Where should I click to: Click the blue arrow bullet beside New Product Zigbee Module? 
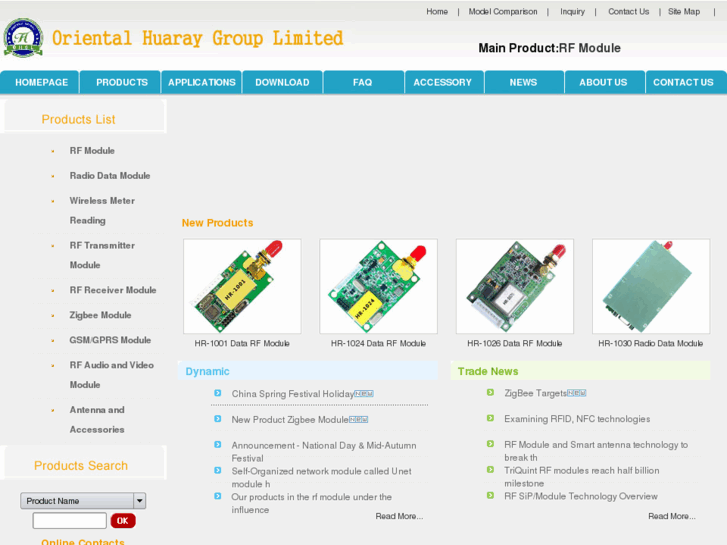(217, 419)
